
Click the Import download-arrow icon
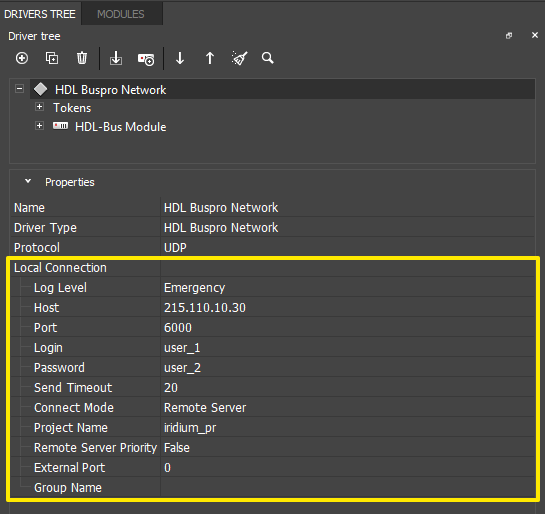coord(116,58)
